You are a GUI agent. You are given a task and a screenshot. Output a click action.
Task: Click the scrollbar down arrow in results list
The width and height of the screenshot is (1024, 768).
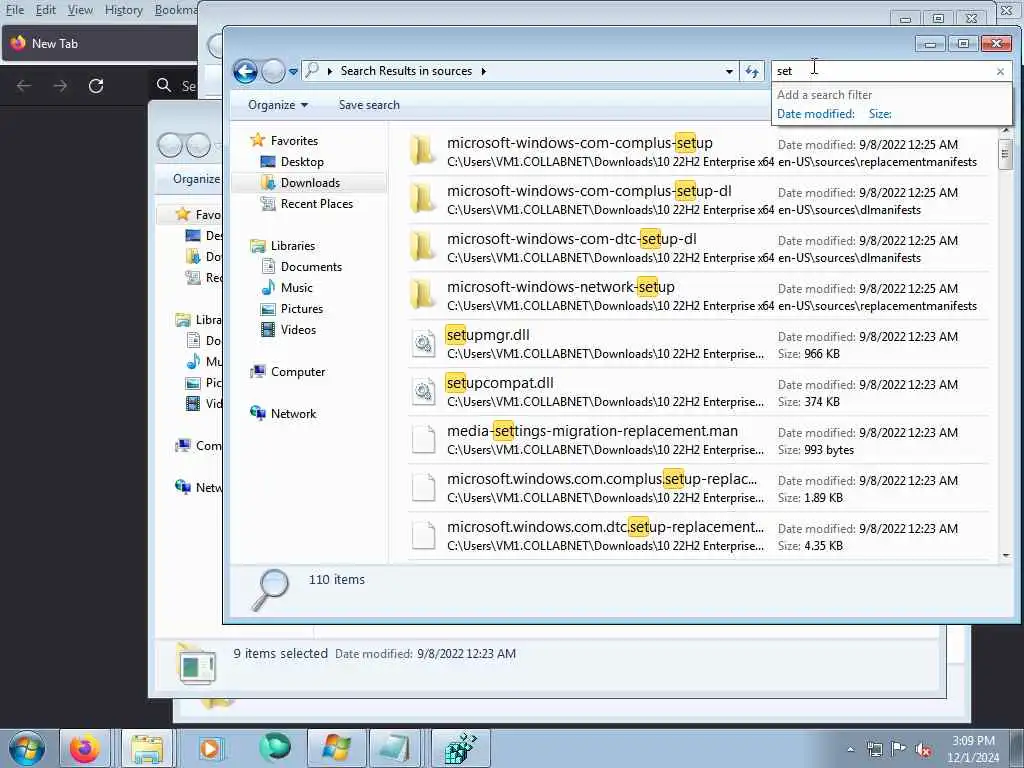click(1005, 556)
